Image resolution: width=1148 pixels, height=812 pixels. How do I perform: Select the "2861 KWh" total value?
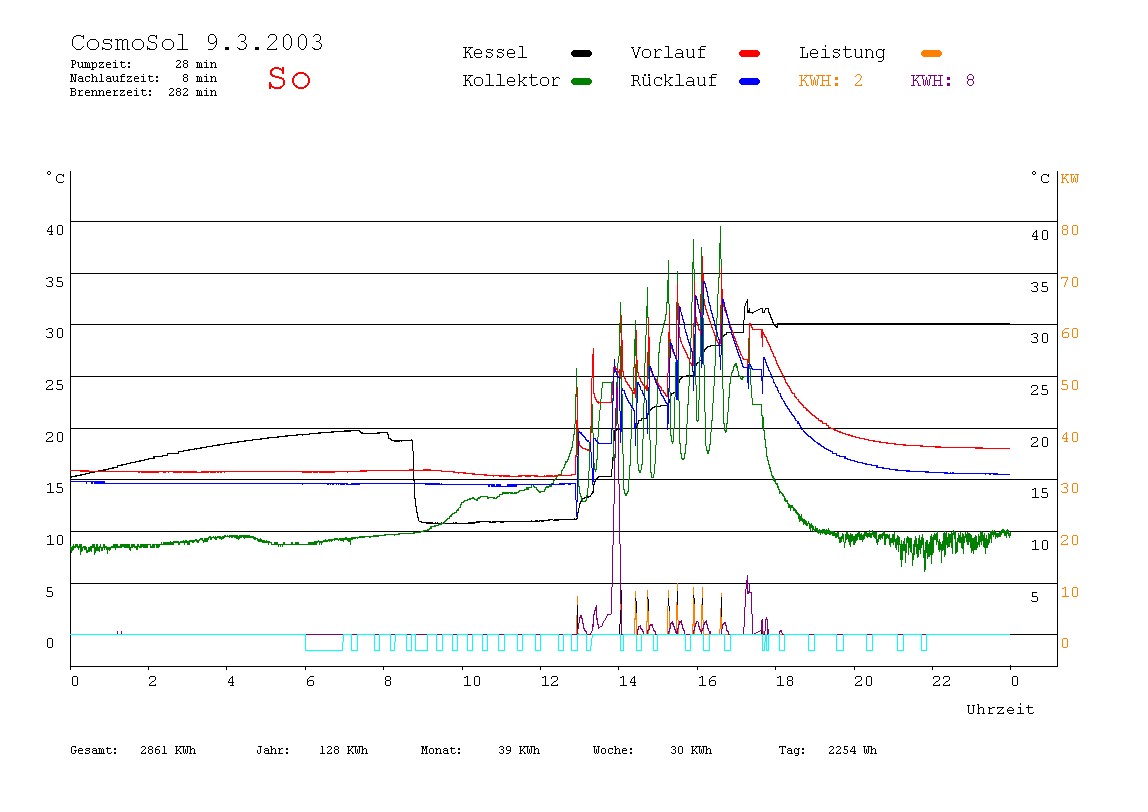coord(168,750)
